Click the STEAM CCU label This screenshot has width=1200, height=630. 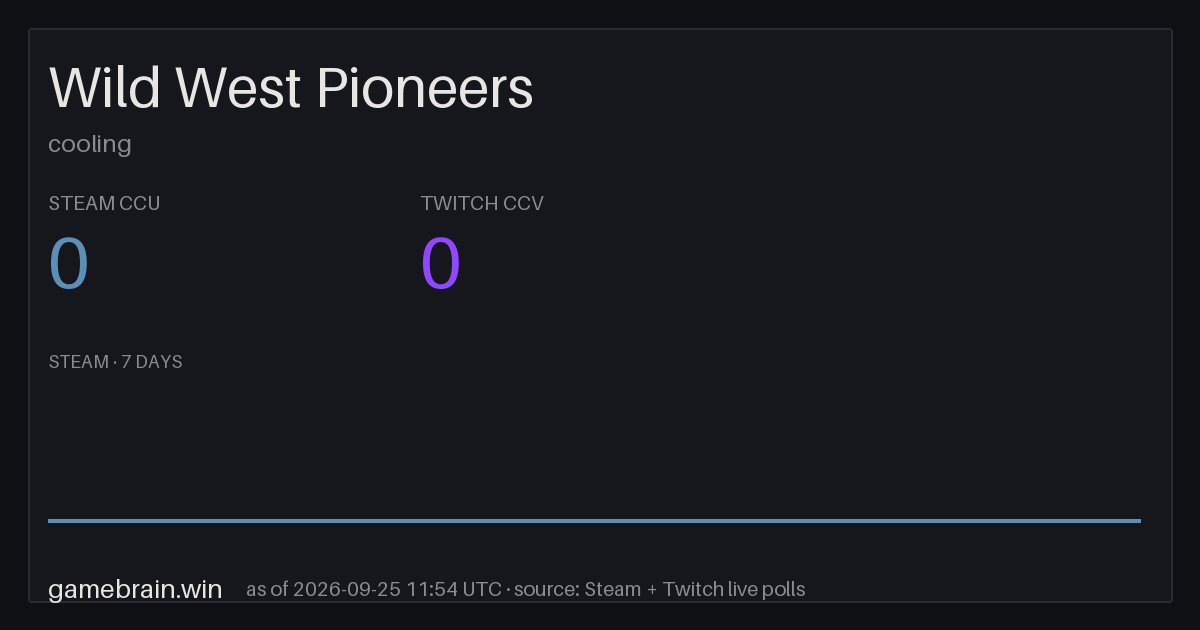click(104, 203)
